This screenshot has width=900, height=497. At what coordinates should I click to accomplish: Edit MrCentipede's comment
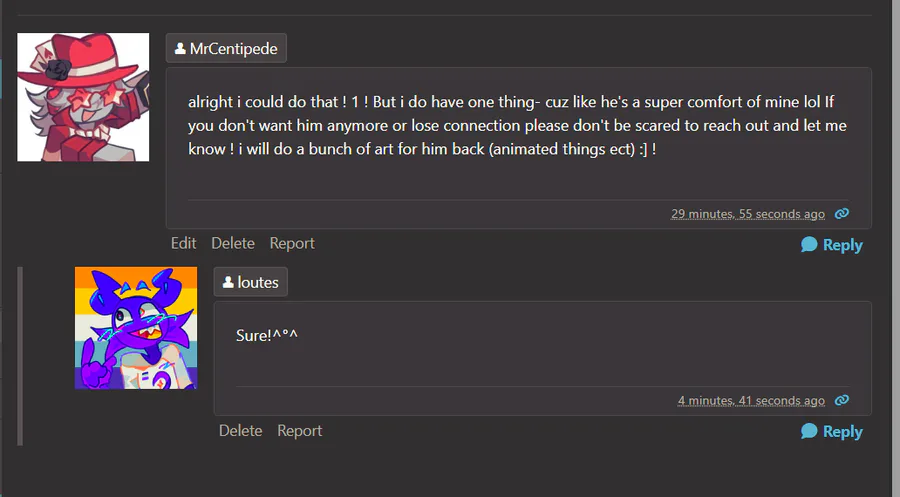[x=183, y=243]
